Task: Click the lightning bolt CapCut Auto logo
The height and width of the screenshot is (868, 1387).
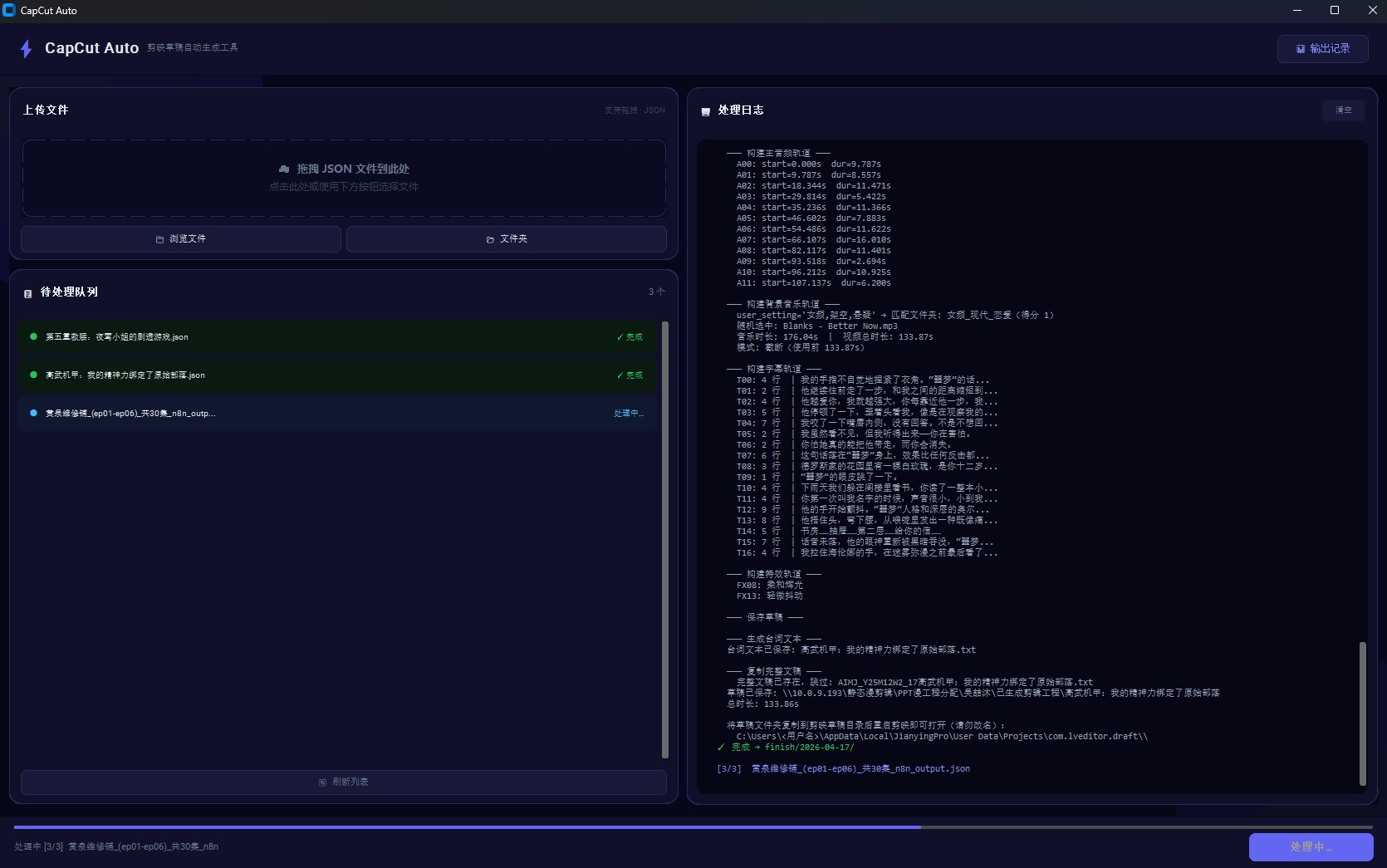Action: [x=26, y=49]
